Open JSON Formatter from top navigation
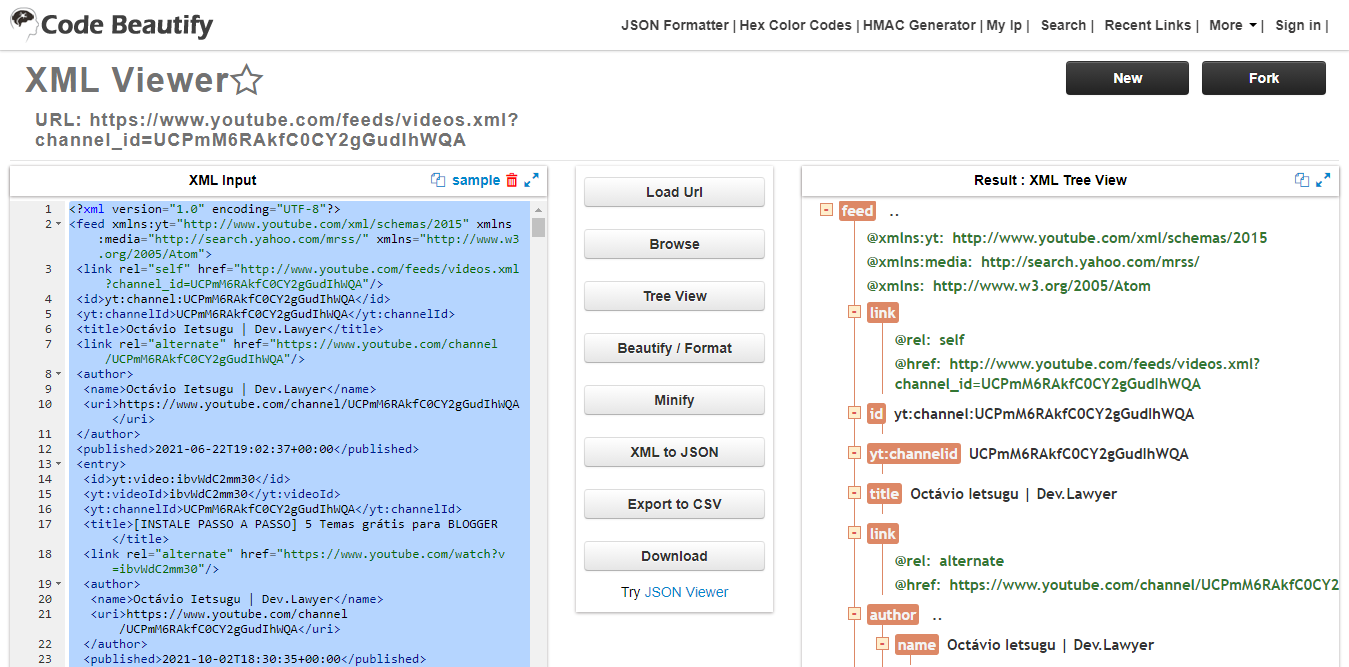 tap(675, 25)
